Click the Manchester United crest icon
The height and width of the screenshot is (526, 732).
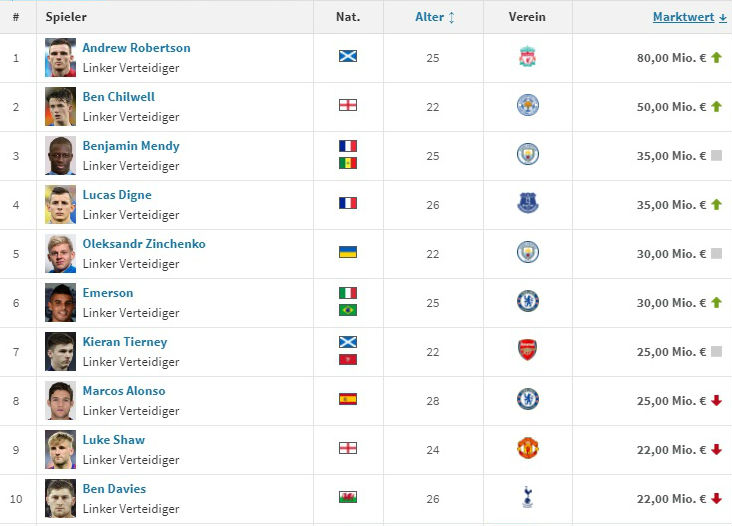[527, 449]
